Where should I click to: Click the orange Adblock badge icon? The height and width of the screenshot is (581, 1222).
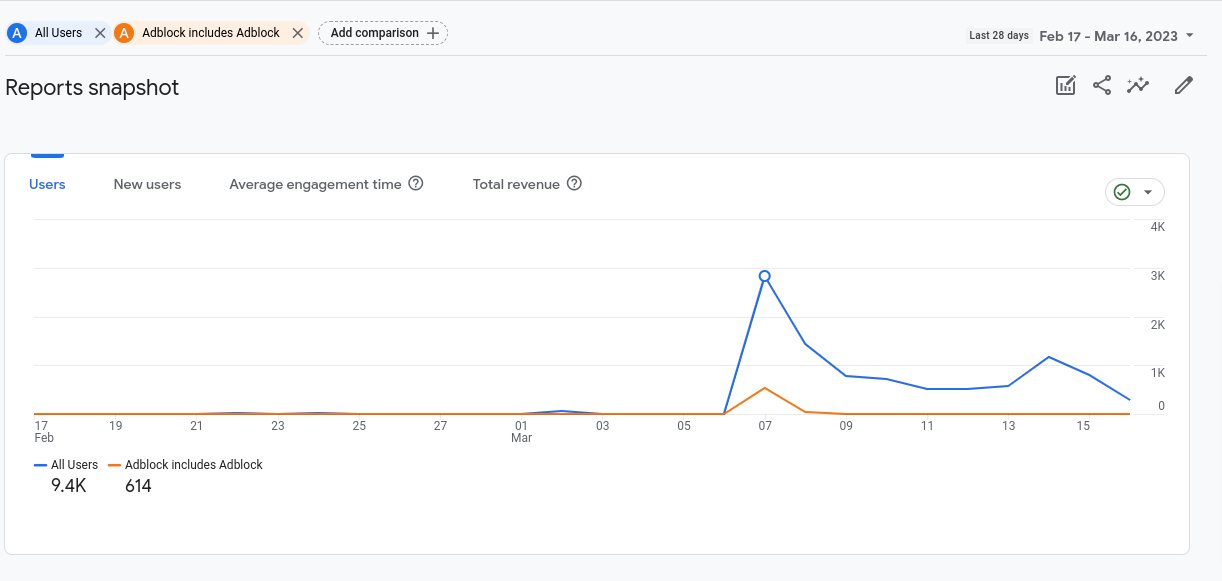(124, 33)
